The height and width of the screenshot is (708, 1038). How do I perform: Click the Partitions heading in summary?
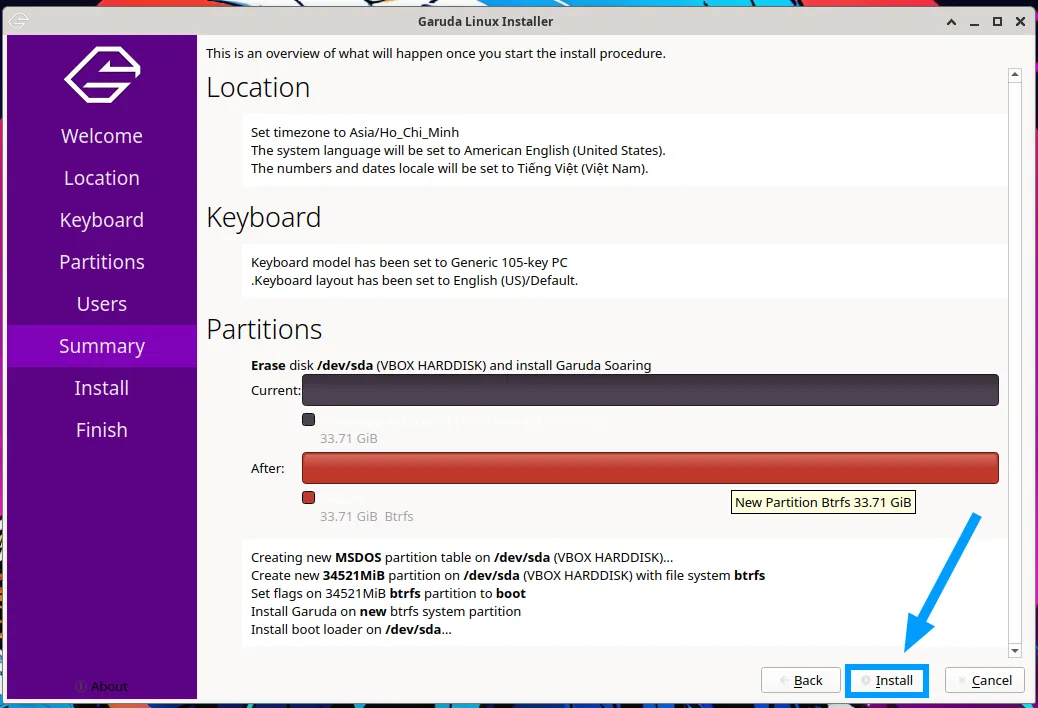tap(264, 329)
